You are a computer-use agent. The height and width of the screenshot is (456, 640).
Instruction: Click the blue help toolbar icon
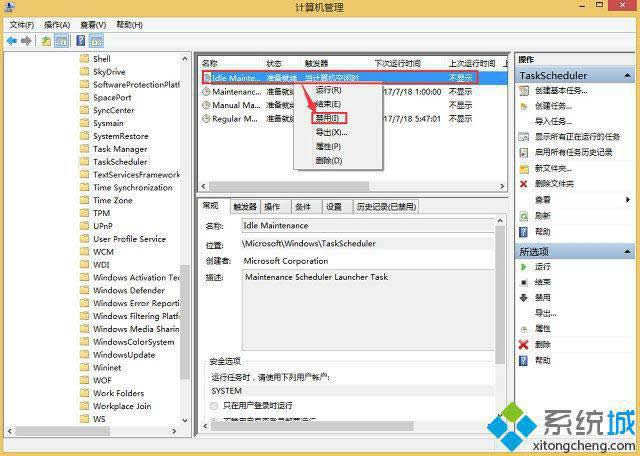[x=81, y=40]
